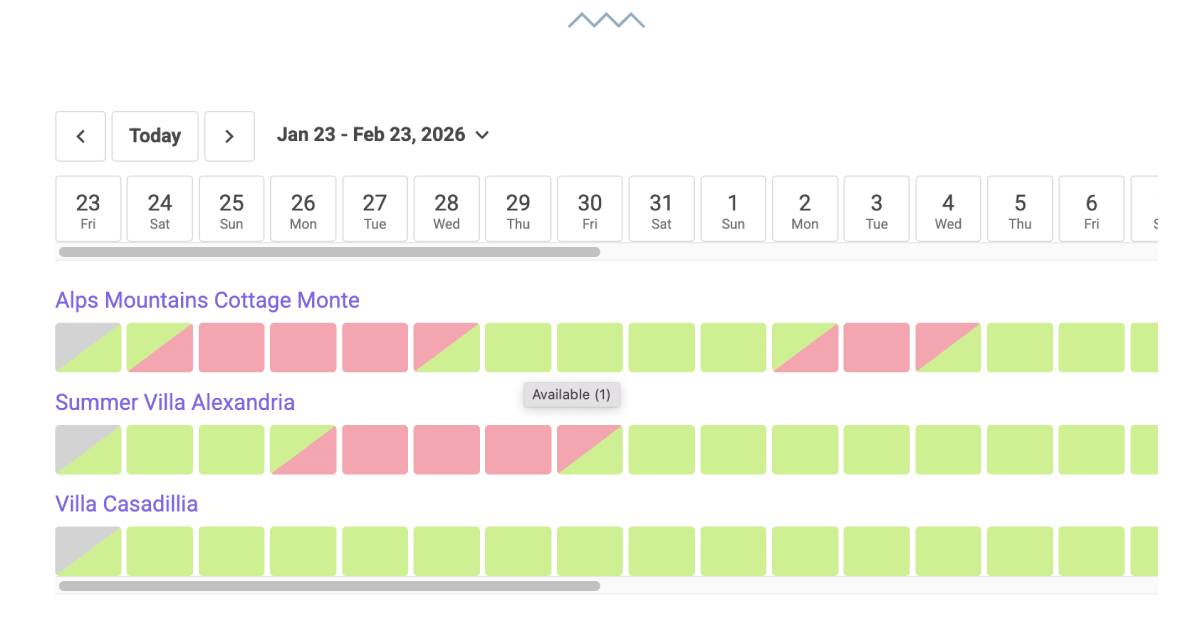
Task: Click the left arrow to view previous dates
Action: 80,136
